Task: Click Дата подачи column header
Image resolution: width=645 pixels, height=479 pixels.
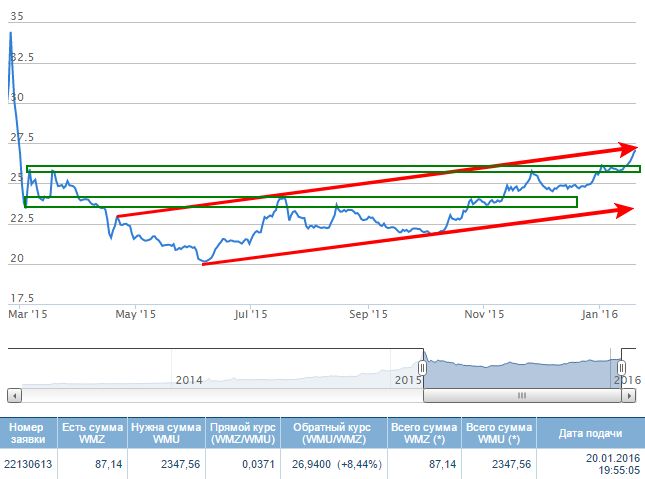Action: click(590, 434)
